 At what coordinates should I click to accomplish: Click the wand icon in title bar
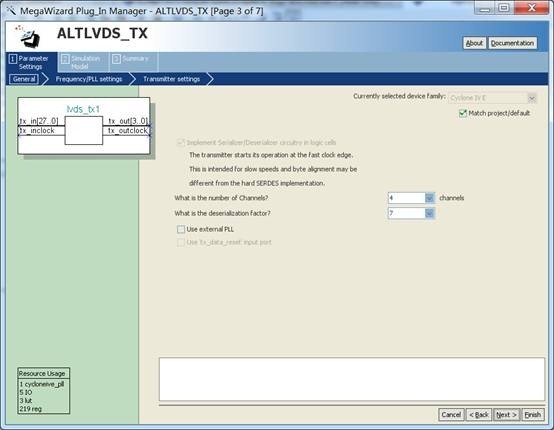(x=11, y=11)
